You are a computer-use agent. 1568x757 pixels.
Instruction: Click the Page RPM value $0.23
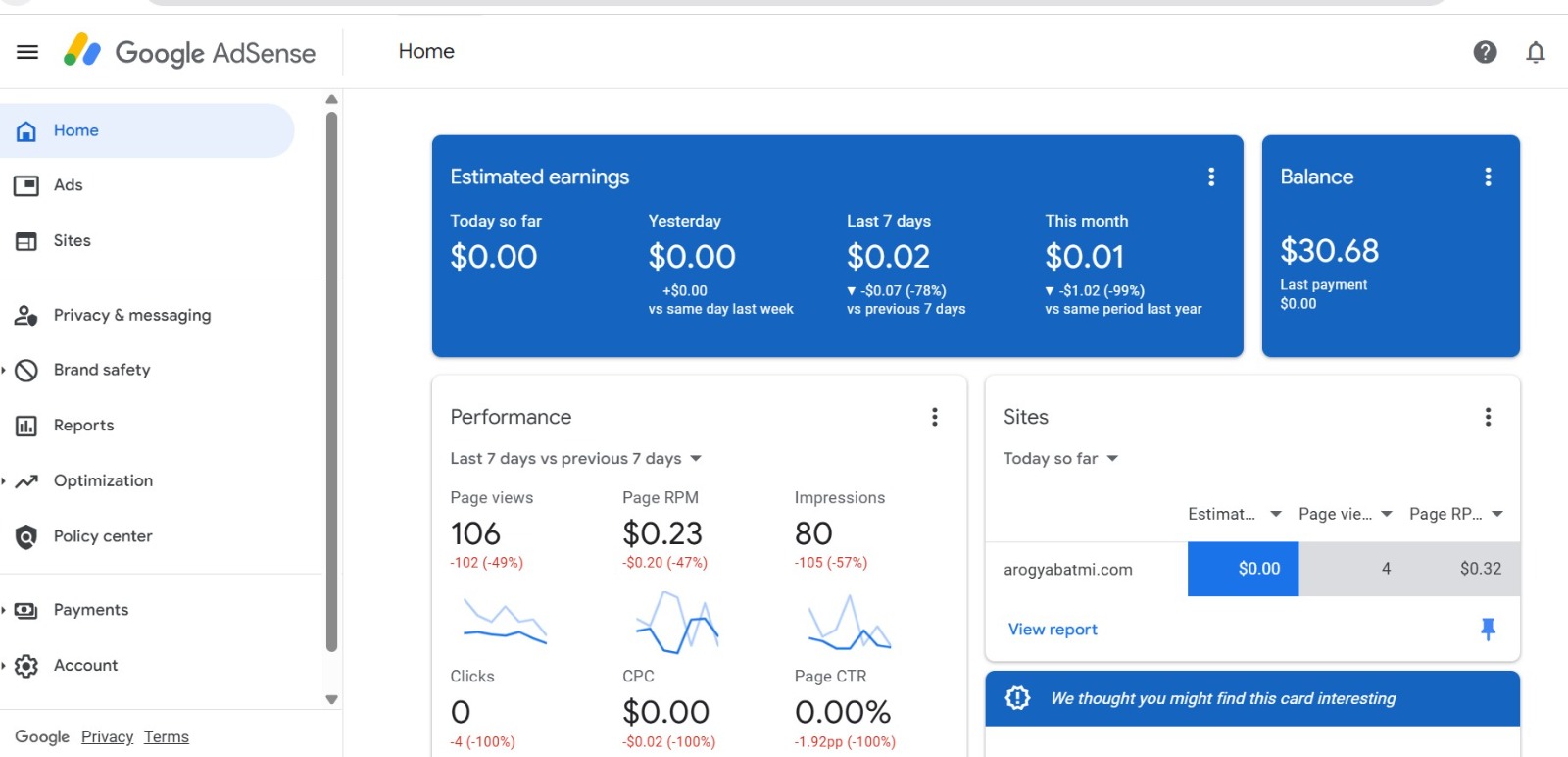pos(662,533)
